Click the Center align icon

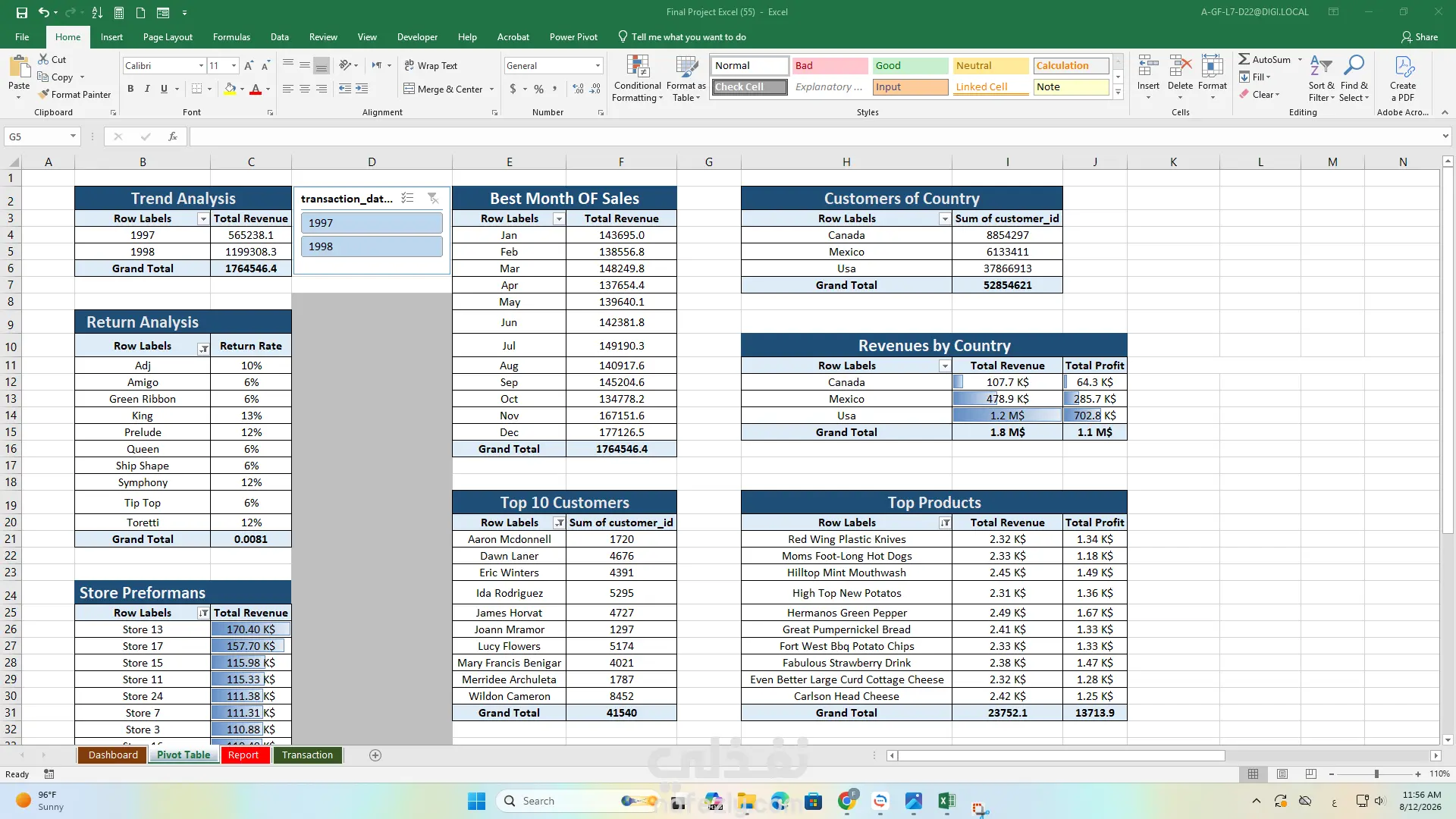coord(304,89)
